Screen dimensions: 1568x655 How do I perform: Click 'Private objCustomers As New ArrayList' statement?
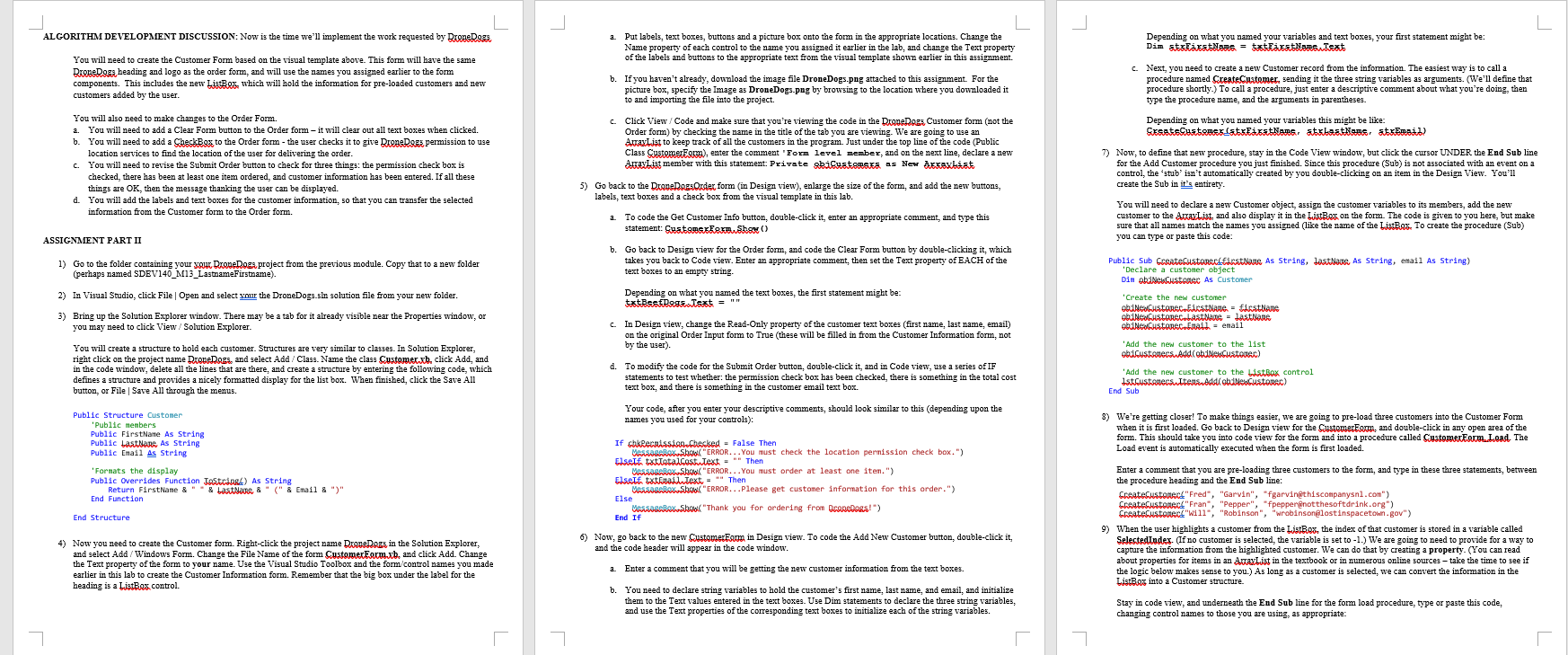[871, 164]
